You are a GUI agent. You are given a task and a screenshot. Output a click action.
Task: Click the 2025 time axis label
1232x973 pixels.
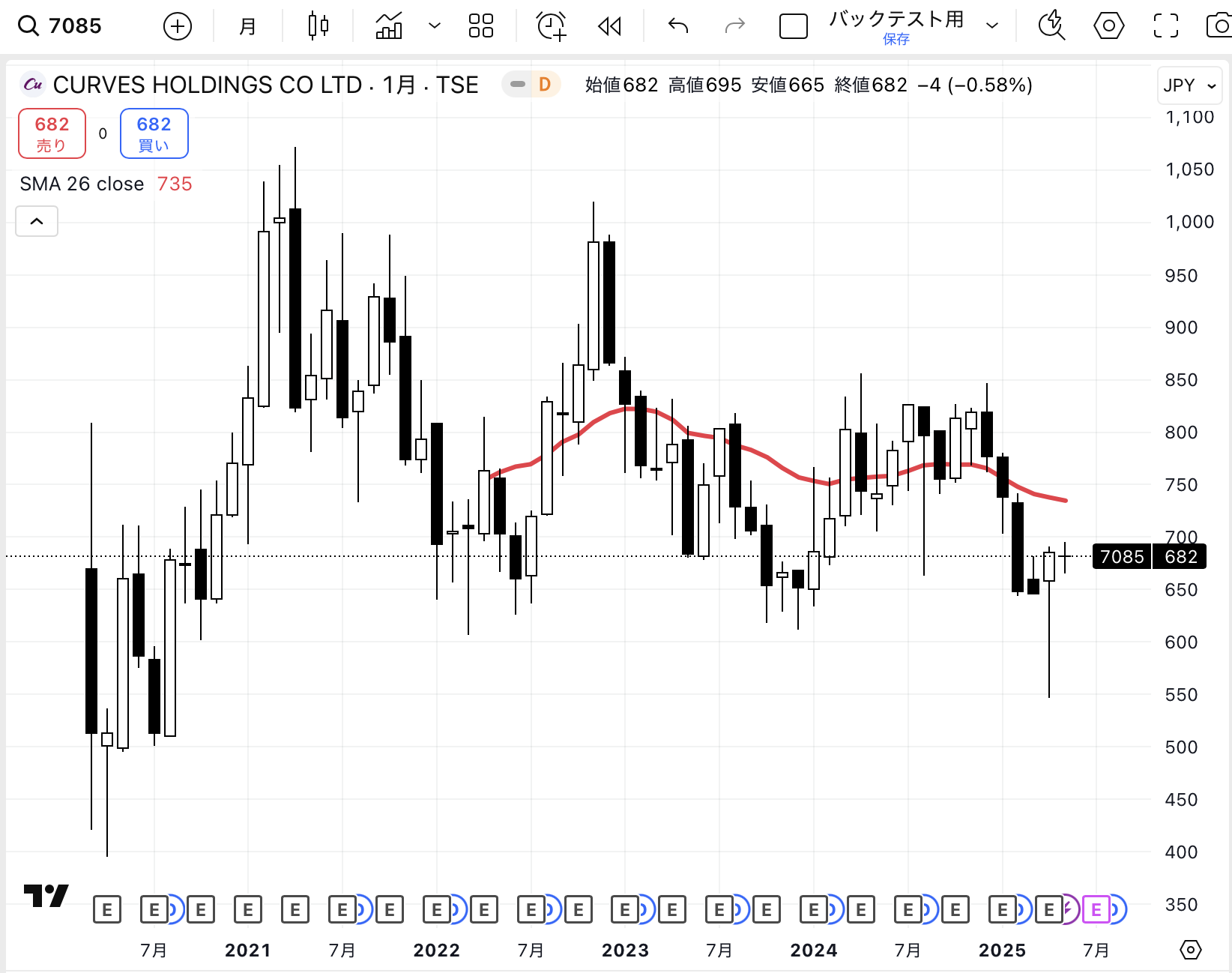[1002, 951]
